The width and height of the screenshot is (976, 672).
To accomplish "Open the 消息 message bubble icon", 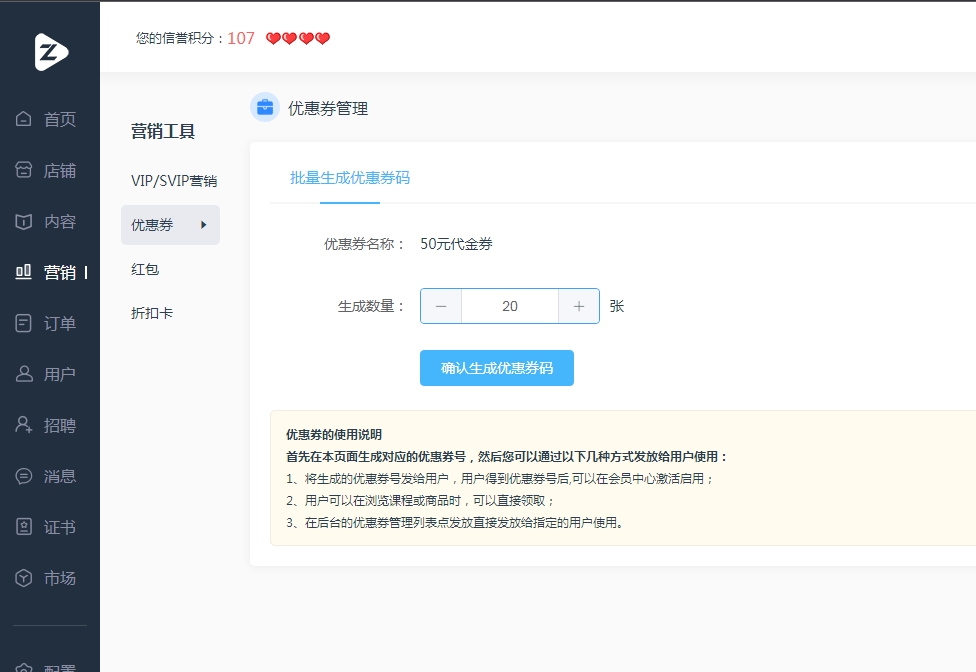I will pos(24,476).
